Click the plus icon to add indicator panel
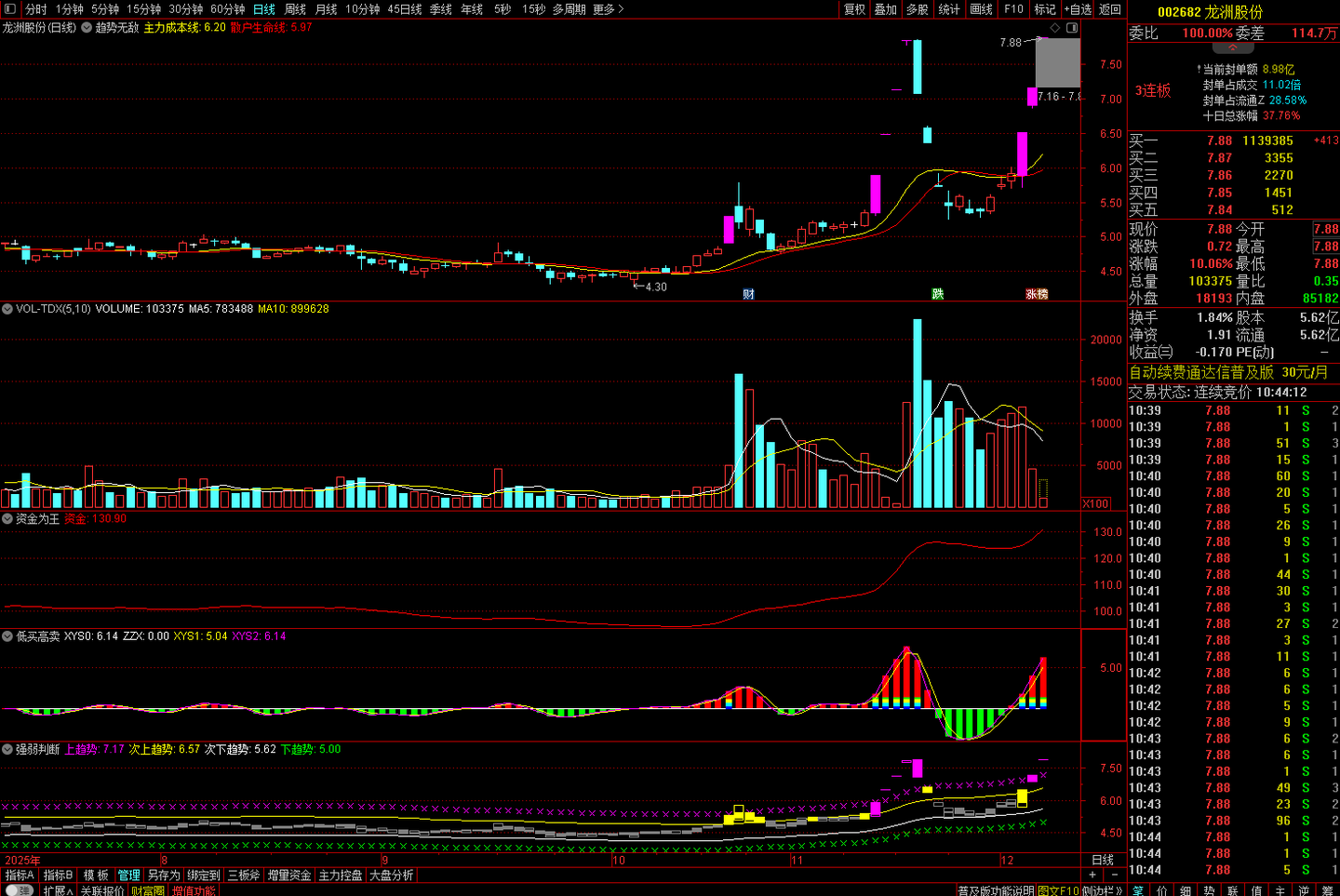This screenshot has width=1340, height=896. (x=1092, y=875)
